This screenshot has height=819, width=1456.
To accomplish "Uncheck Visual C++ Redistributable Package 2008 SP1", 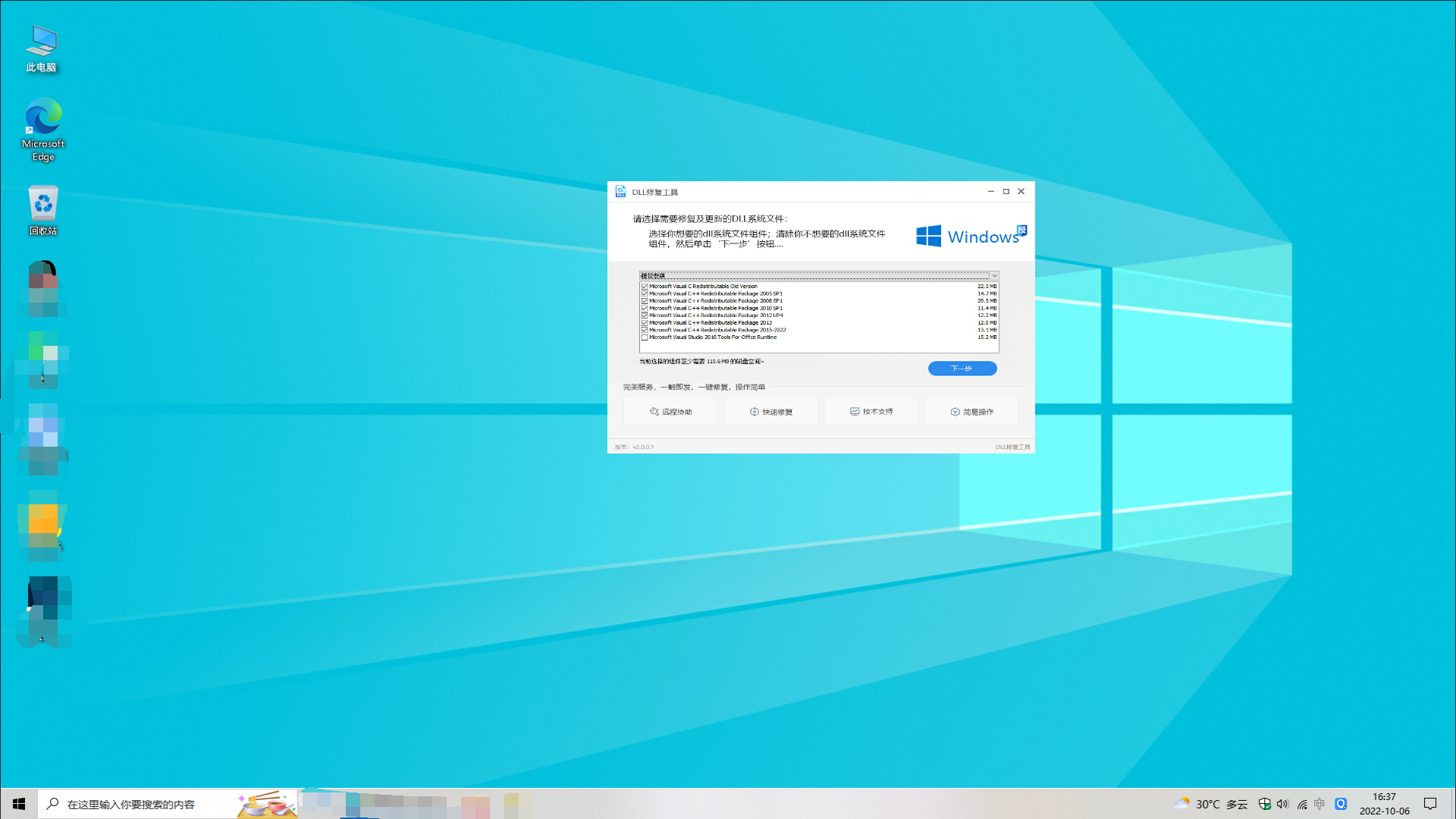I will tap(645, 301).
